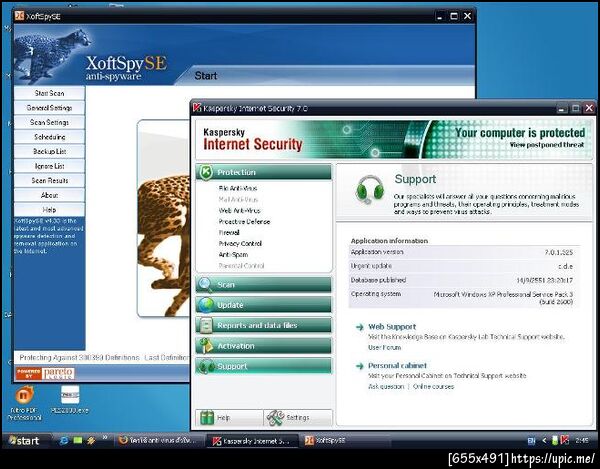This screenshot has width=600, height=469.
Task: Click the Kaspersky tray icon
Action: point(565,440)
